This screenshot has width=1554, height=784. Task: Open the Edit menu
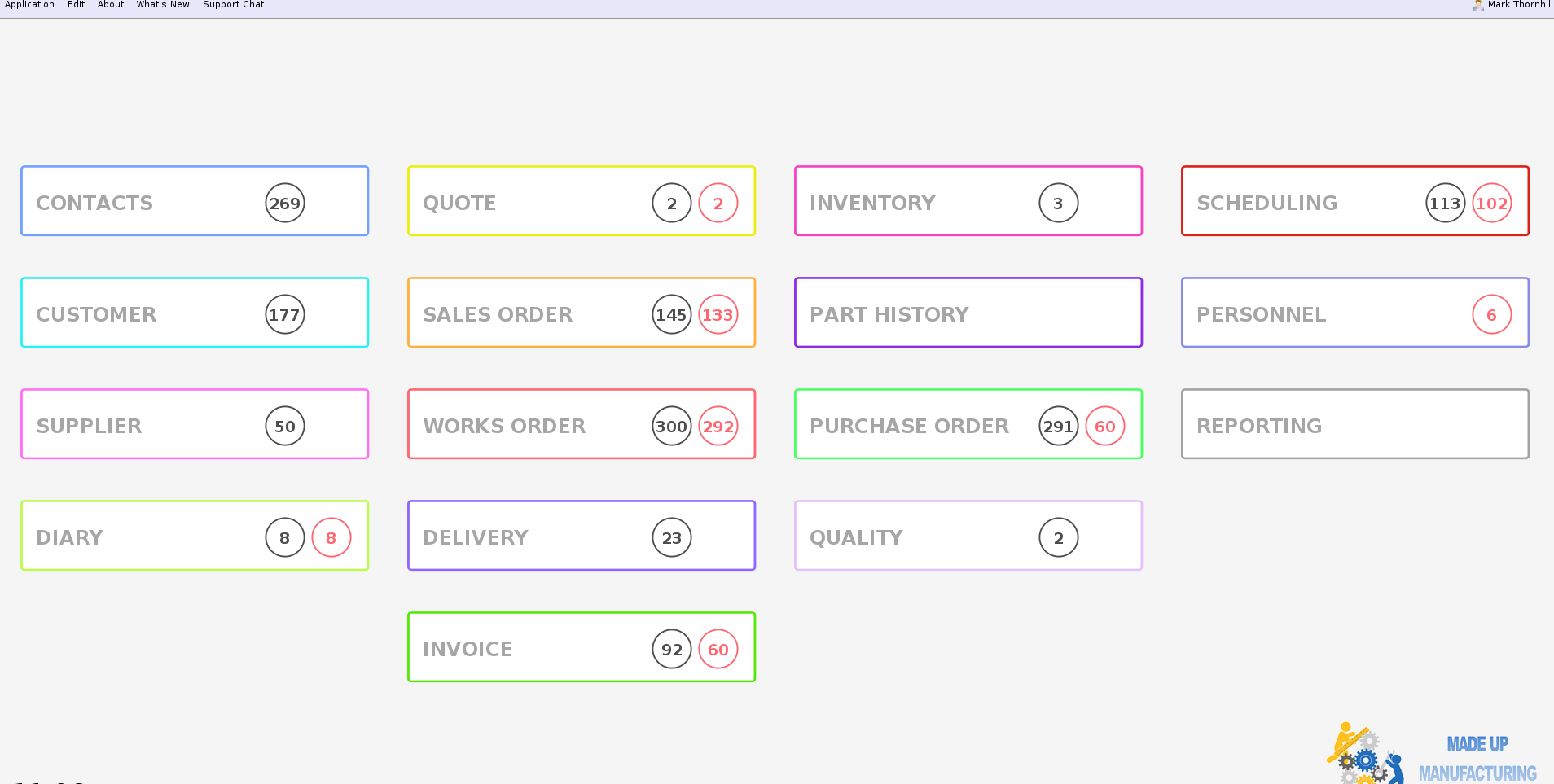pyautogui.click(x=76, y=5)
